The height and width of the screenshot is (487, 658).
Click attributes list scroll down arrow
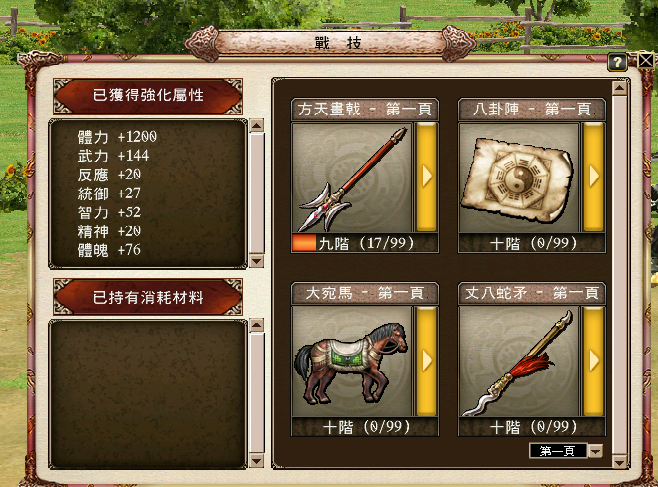[256, 261]
